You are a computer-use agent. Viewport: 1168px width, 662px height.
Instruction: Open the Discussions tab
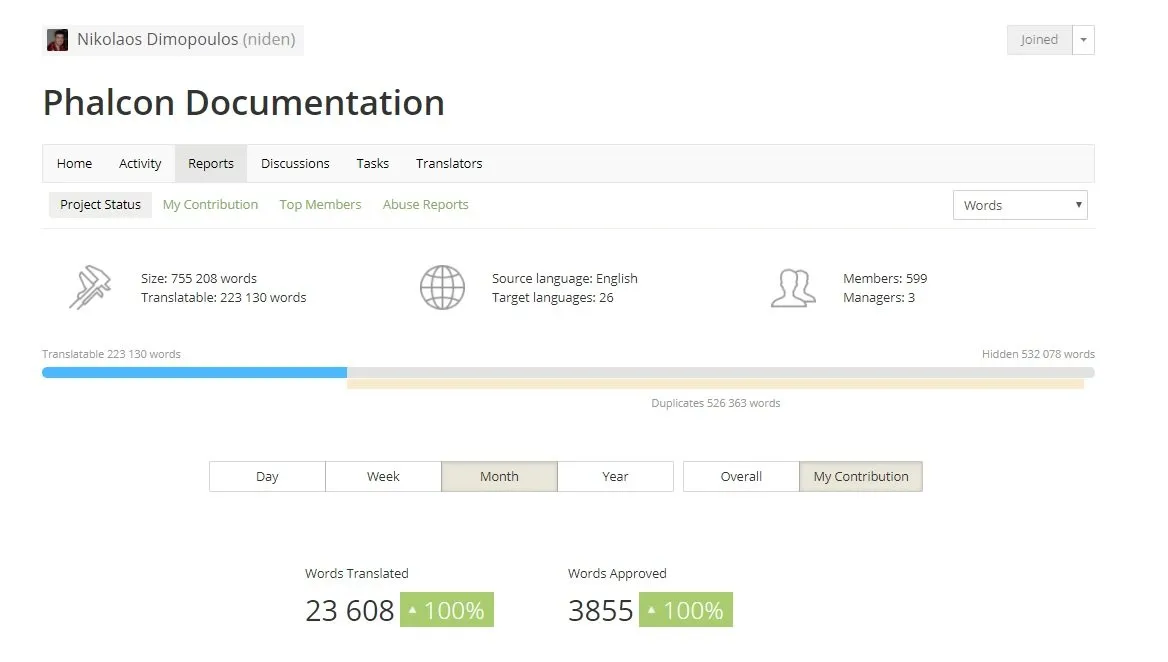click(295, 163)
